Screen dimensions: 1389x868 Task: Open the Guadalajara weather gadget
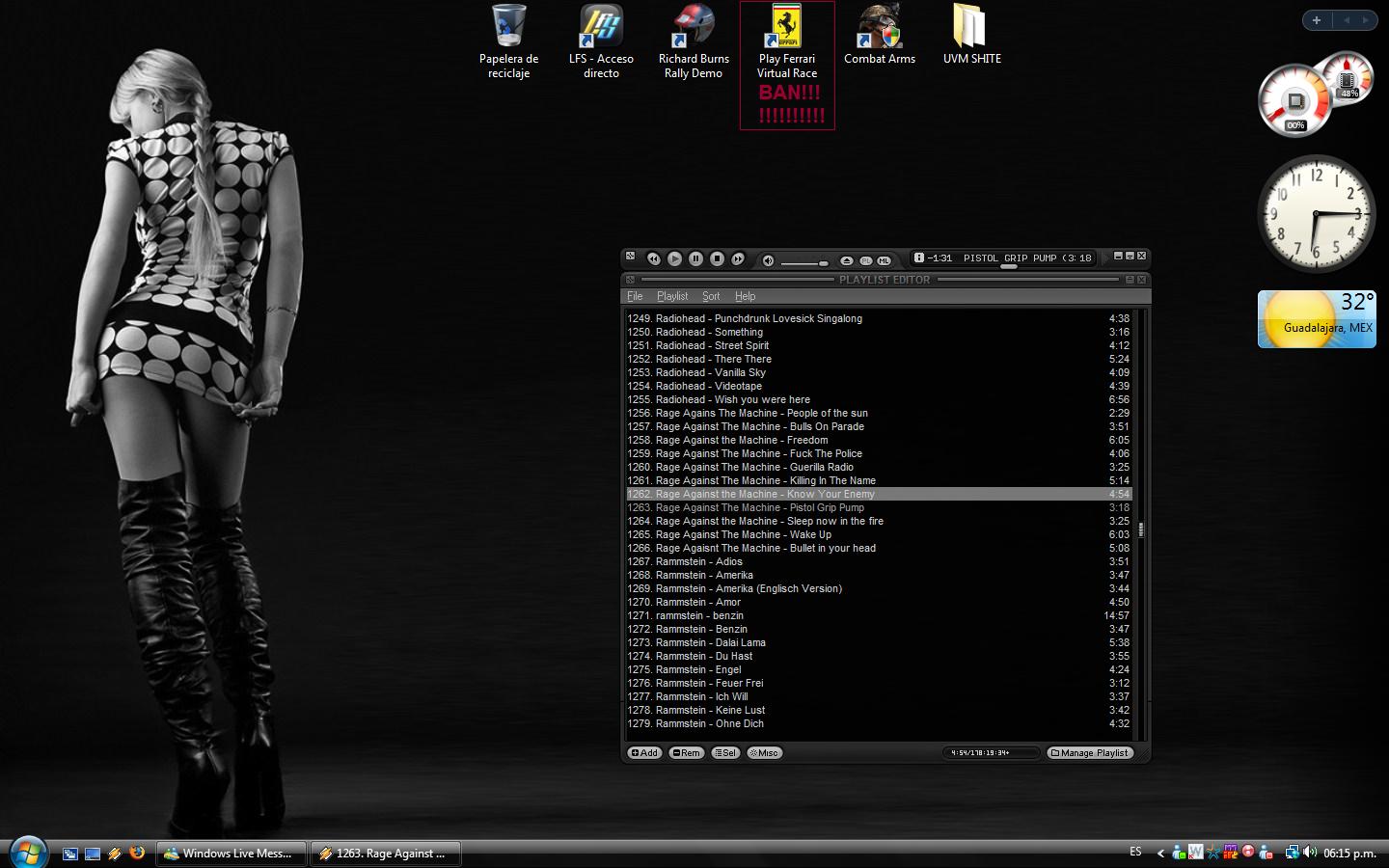point(1317,319)
